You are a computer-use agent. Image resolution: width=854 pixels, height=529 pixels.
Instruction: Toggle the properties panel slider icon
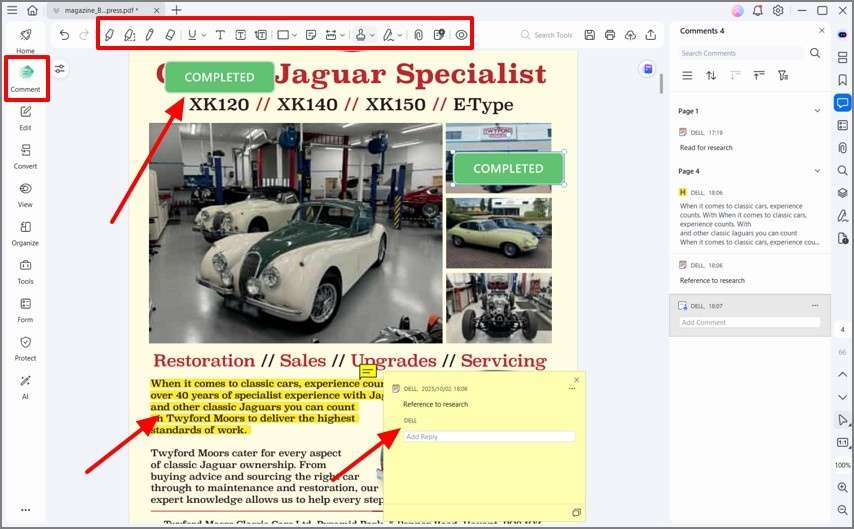click(60, 69)
